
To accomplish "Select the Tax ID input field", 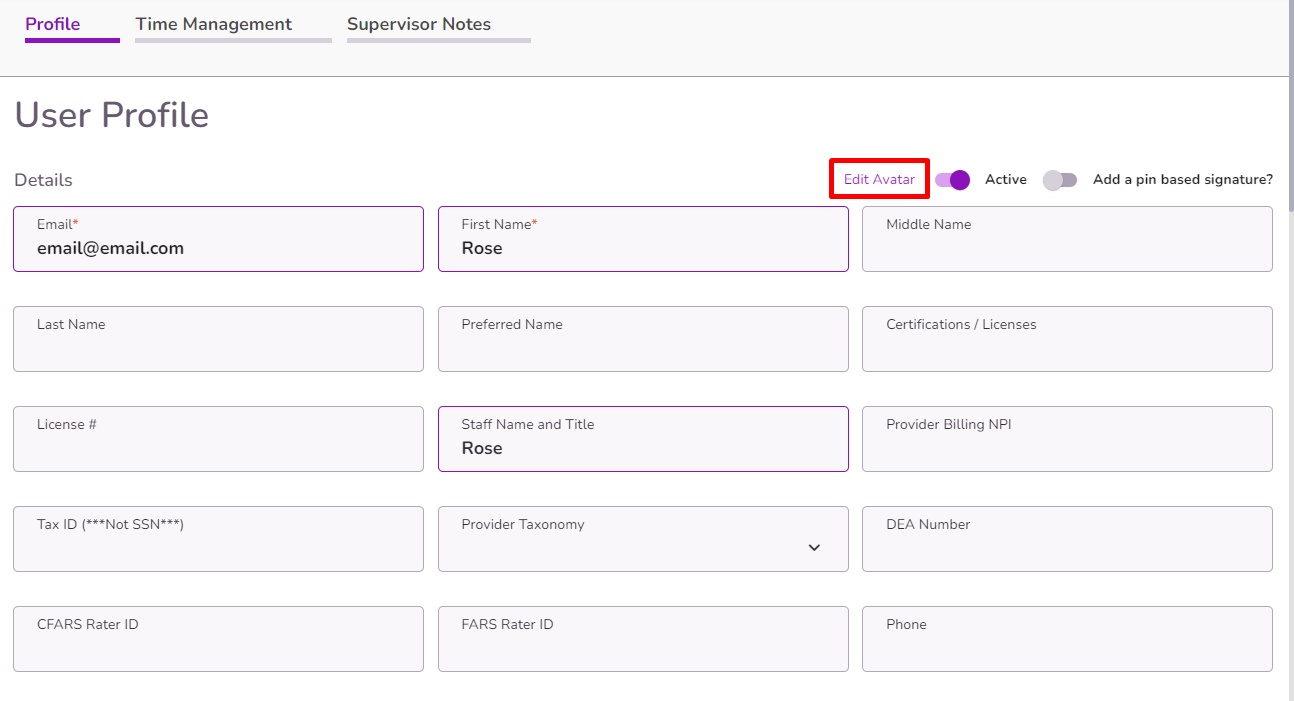I will coord(218,539).
